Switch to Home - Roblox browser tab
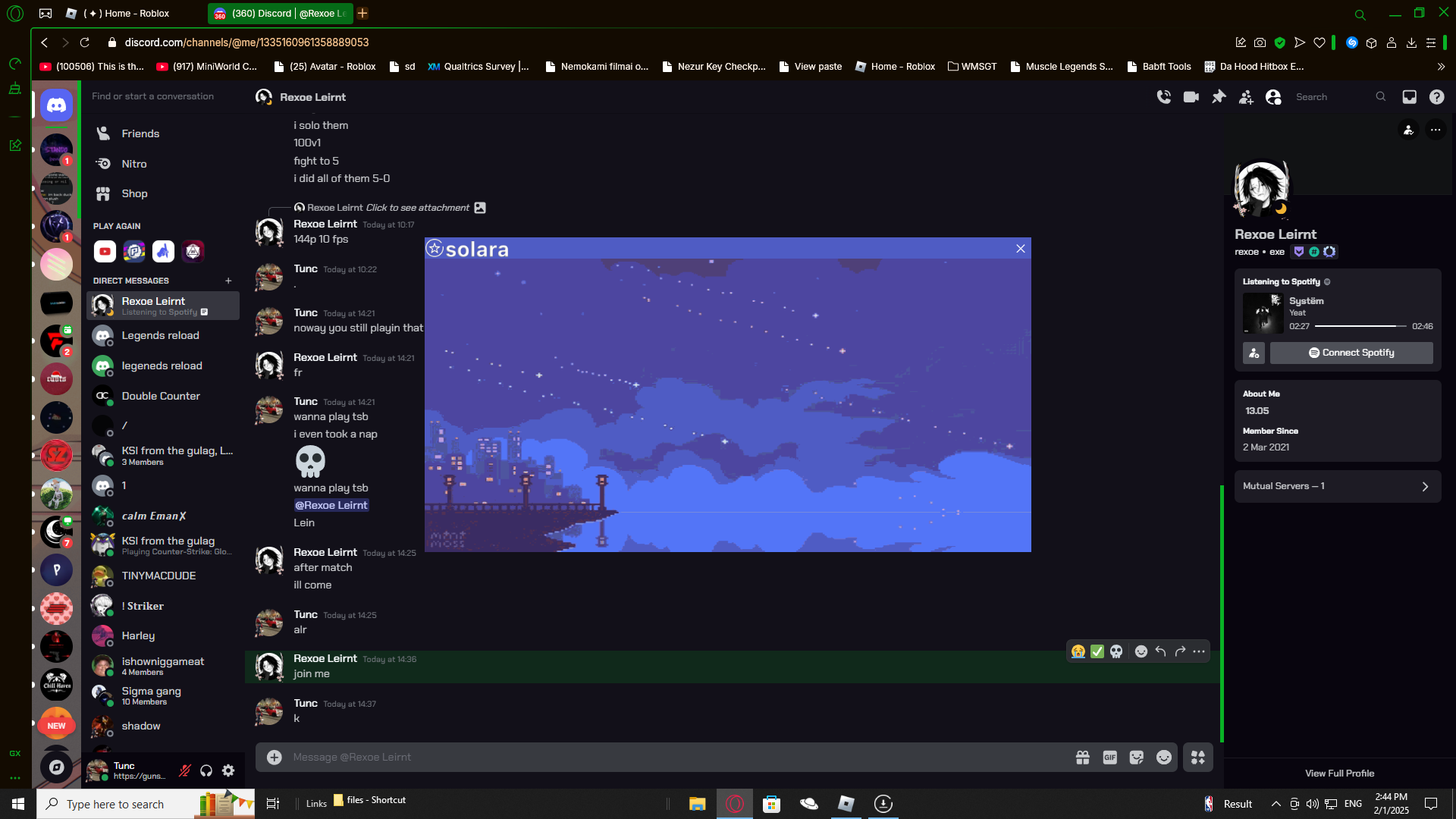 click(129, 13)
